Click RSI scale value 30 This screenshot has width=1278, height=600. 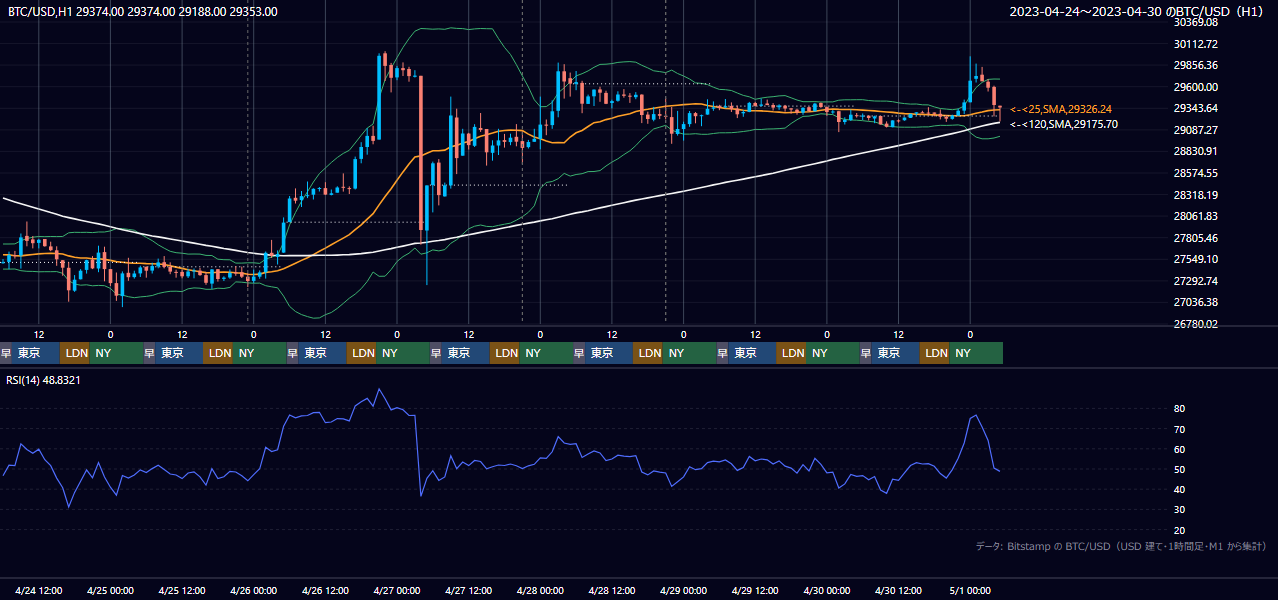1180,510
